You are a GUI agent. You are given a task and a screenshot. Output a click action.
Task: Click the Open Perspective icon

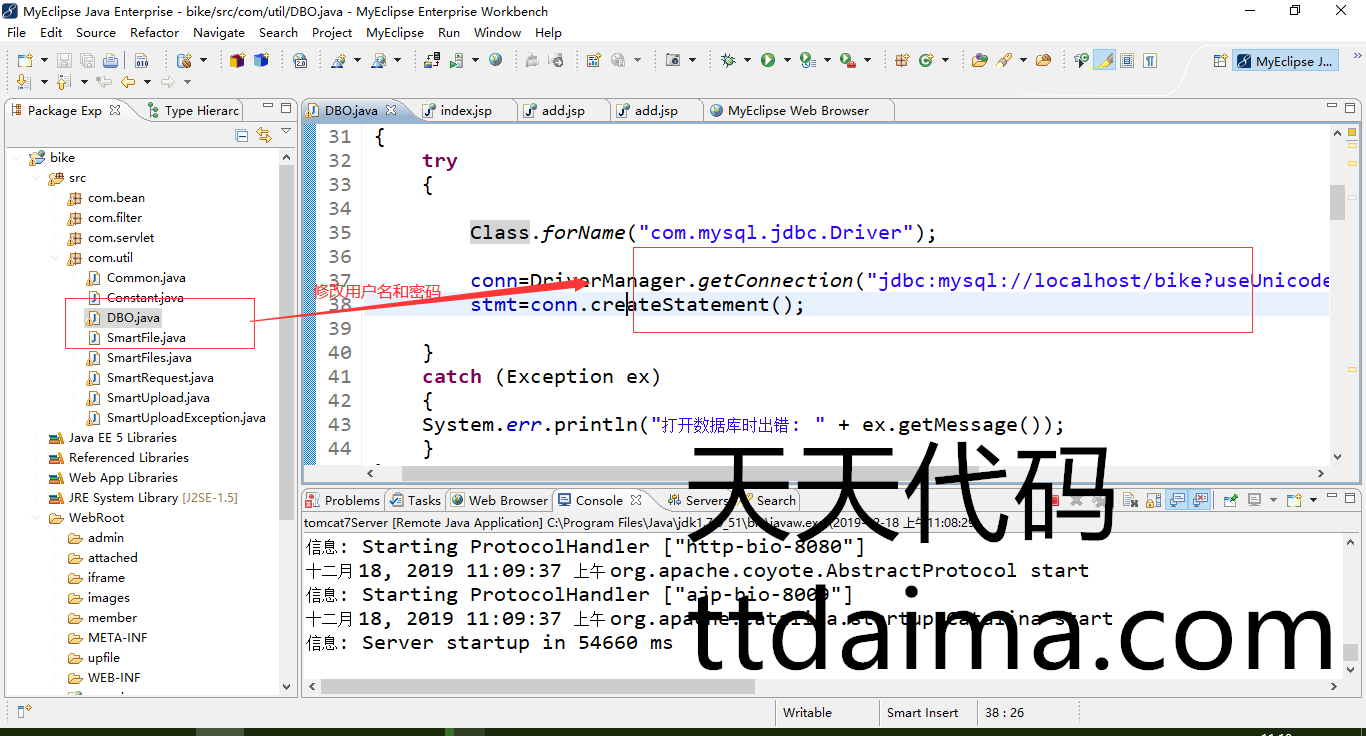[x=1219, y=61]
